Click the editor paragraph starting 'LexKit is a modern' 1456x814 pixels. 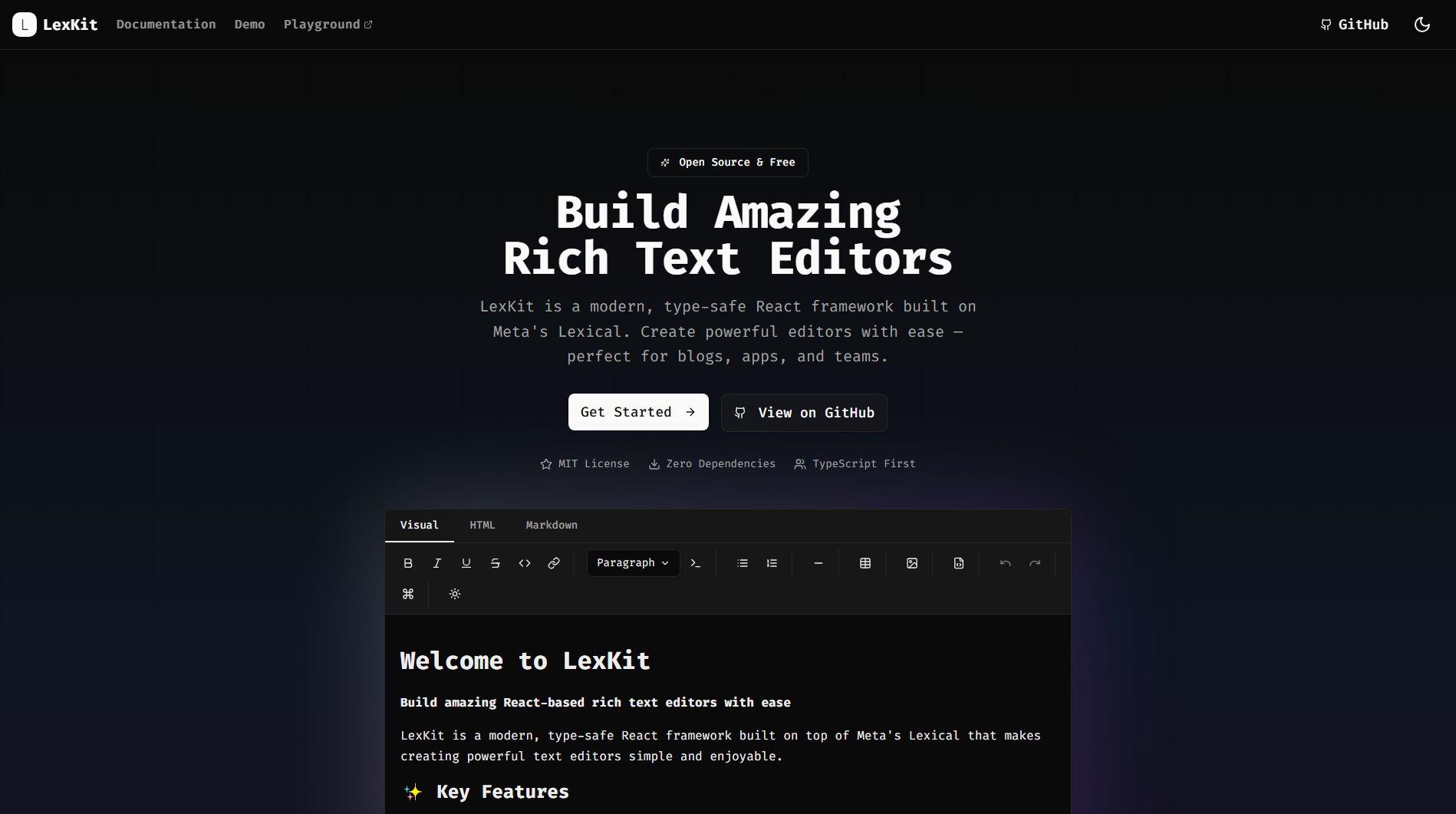click(x=720, y=746)
